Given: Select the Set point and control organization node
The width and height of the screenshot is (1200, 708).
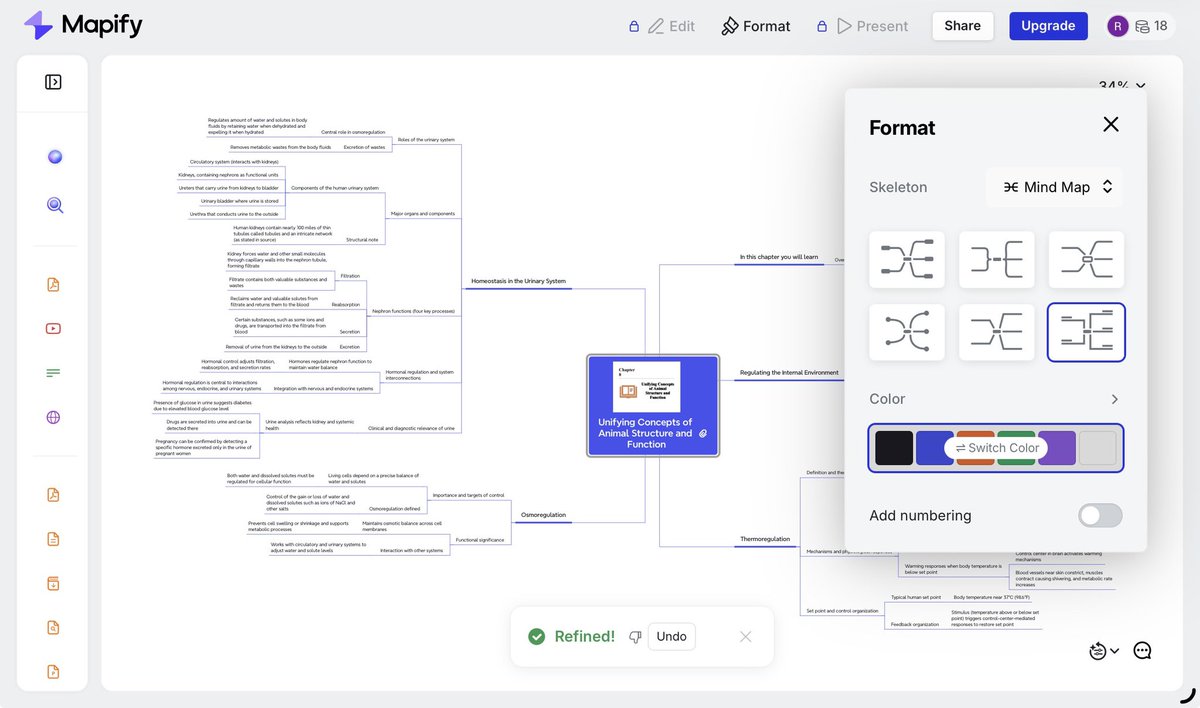Looking at the screenshot, I should (842, 611).
